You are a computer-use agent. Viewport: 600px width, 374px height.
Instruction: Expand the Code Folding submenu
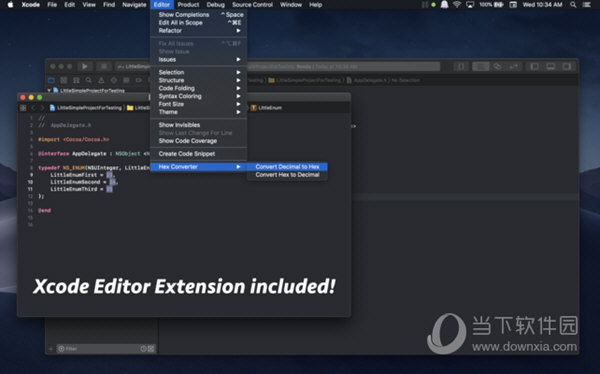click(198, 88)
